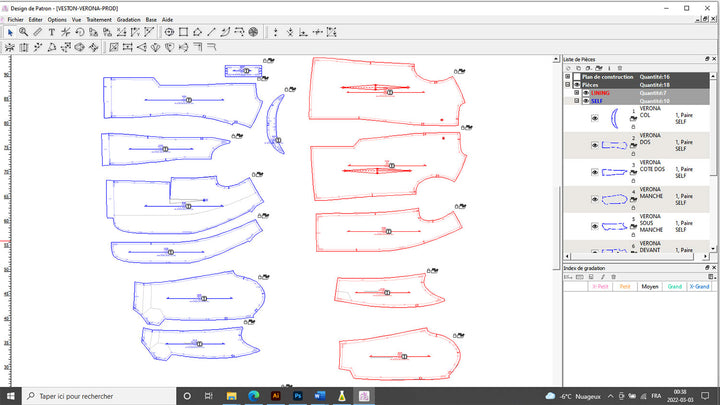The image size is (720, 405).
Task: Open the layout menu icon in Index de gradation
Action: point(711,277)
